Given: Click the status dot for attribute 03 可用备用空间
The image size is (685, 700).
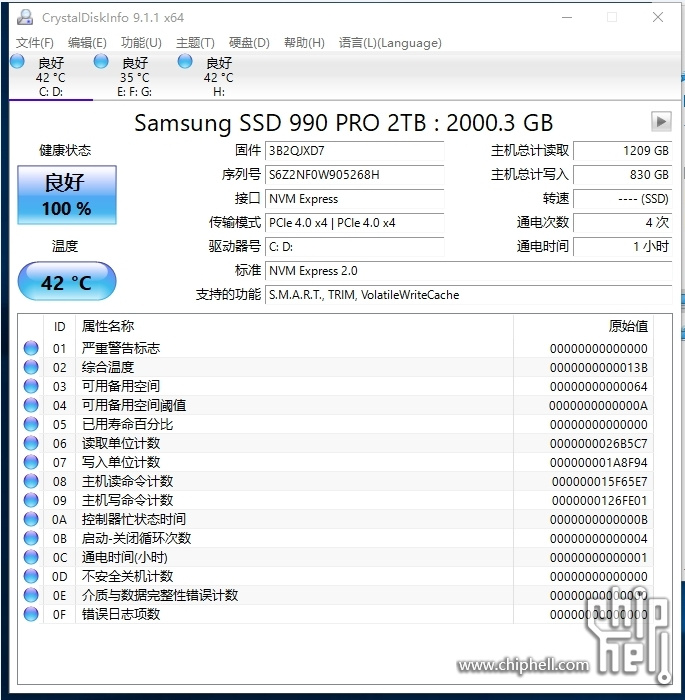Looking at the screenshot, I should 31,386.
